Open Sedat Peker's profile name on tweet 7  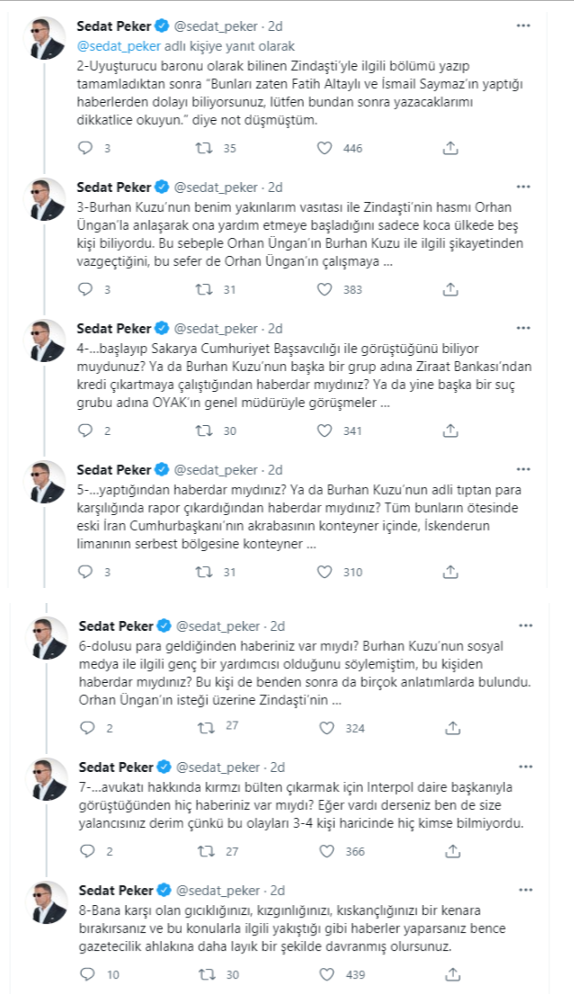116,767
